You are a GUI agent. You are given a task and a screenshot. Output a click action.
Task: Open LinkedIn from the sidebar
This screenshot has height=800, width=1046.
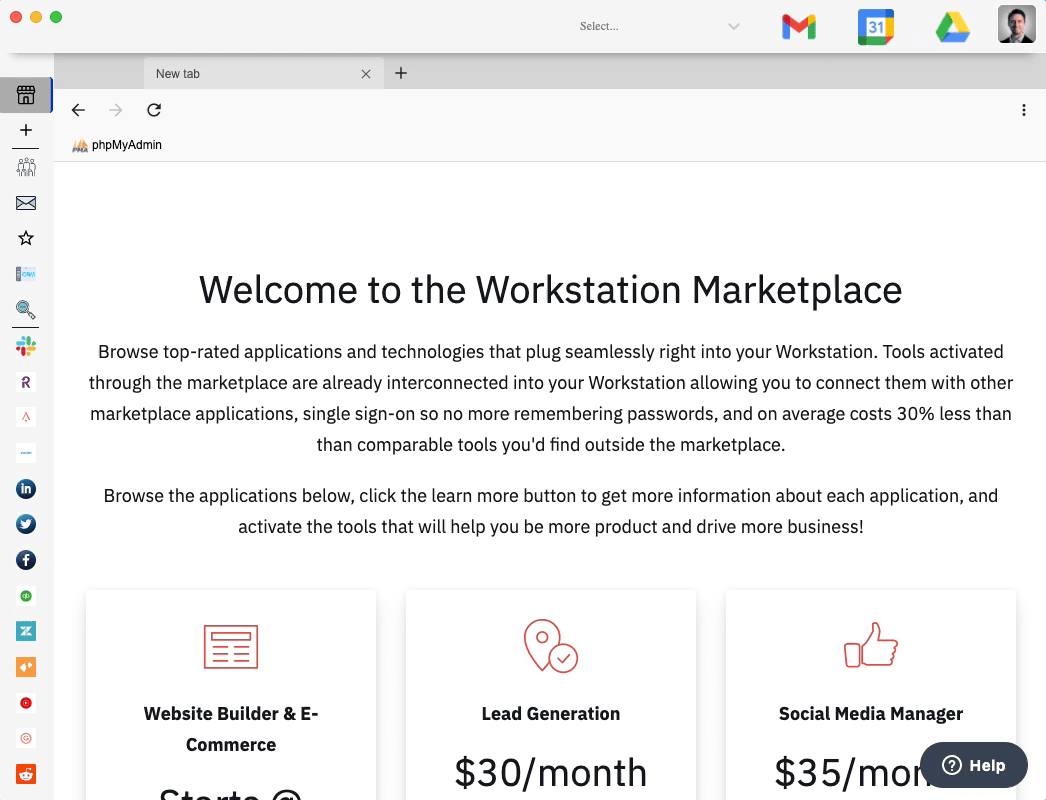point(26,489)
